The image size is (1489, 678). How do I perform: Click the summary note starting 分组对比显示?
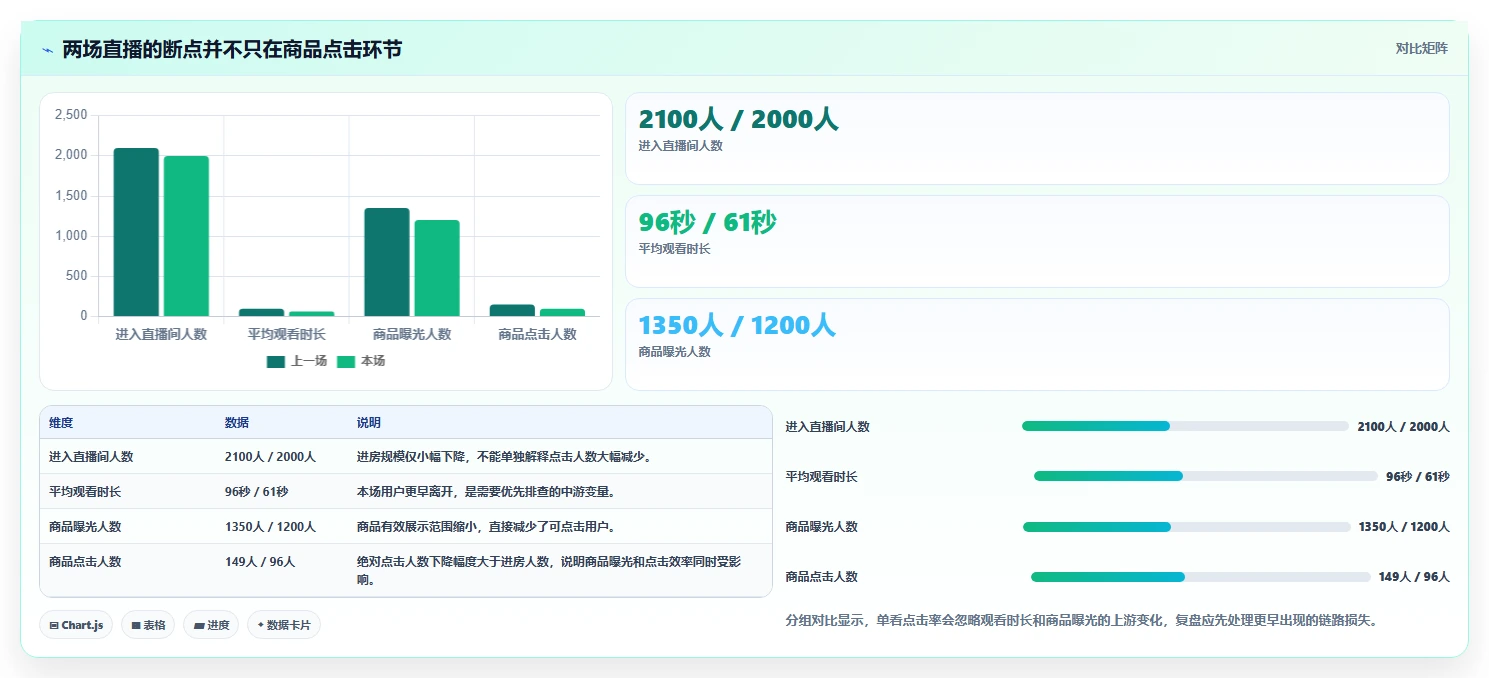coord(1082,620)
